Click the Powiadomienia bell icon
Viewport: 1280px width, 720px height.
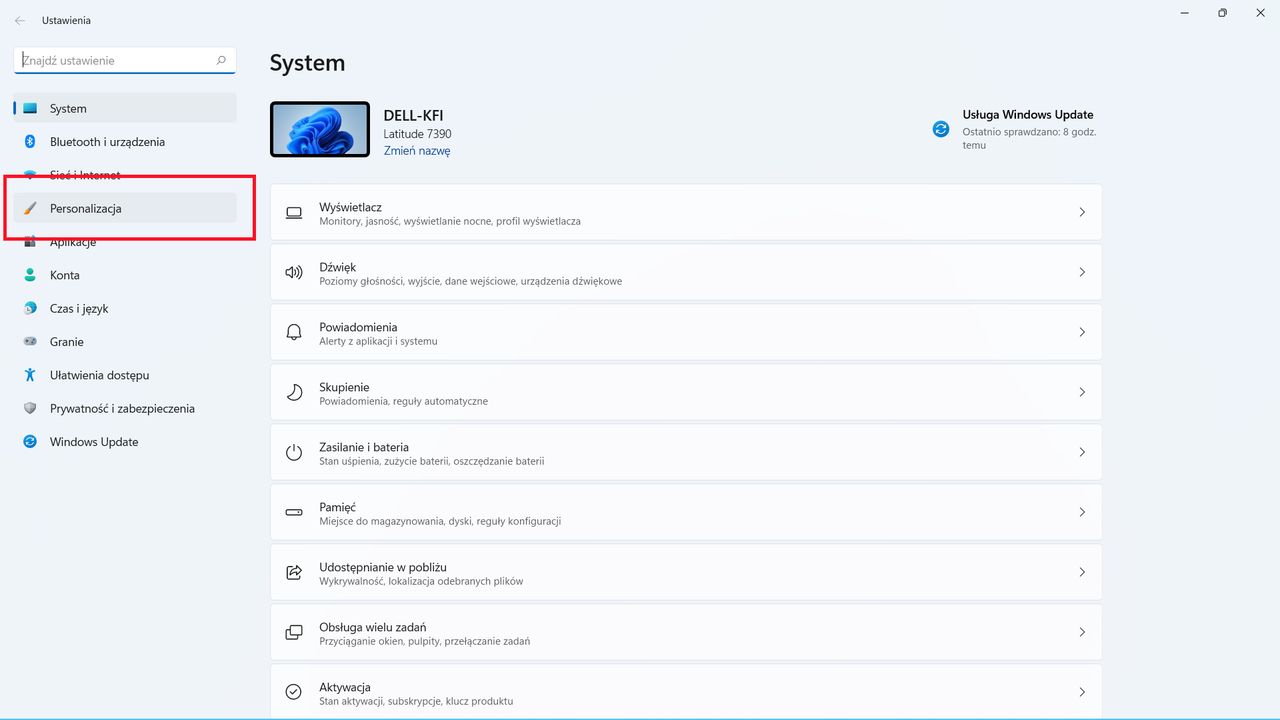pyautogui.click(x=293, y=332)
